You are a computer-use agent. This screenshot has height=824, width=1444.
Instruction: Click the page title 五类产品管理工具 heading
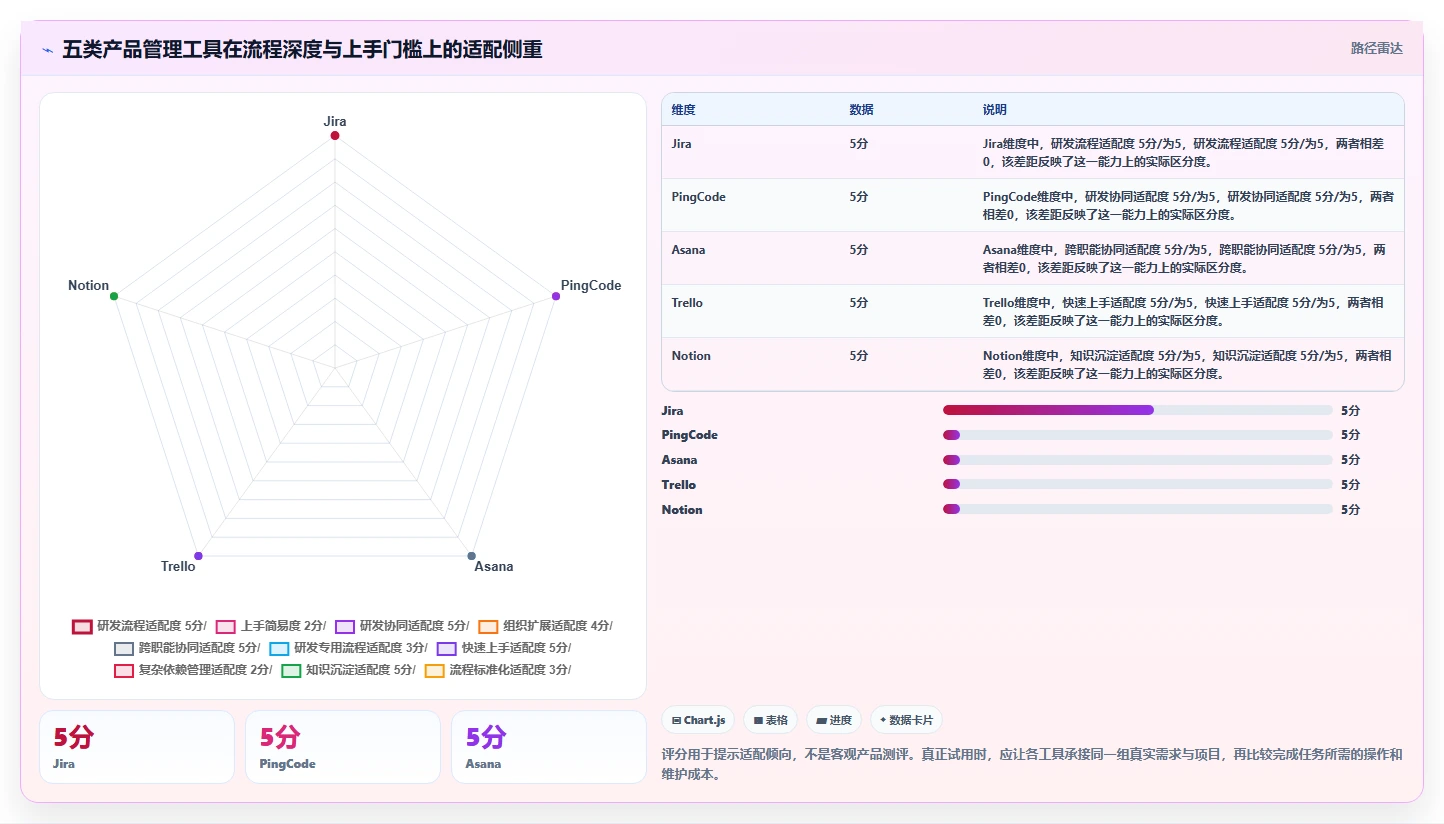[x=302, y=50]
